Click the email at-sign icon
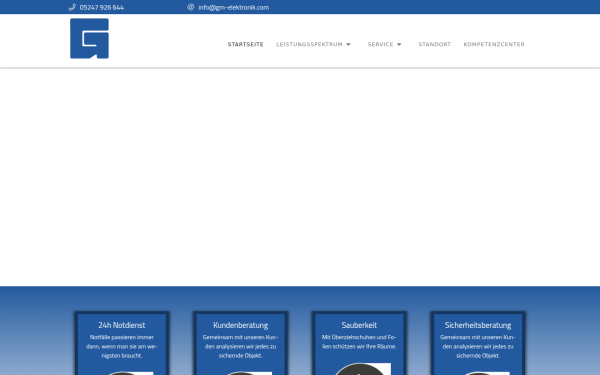This screenshot has height=375, width=600. coord(191,7)
